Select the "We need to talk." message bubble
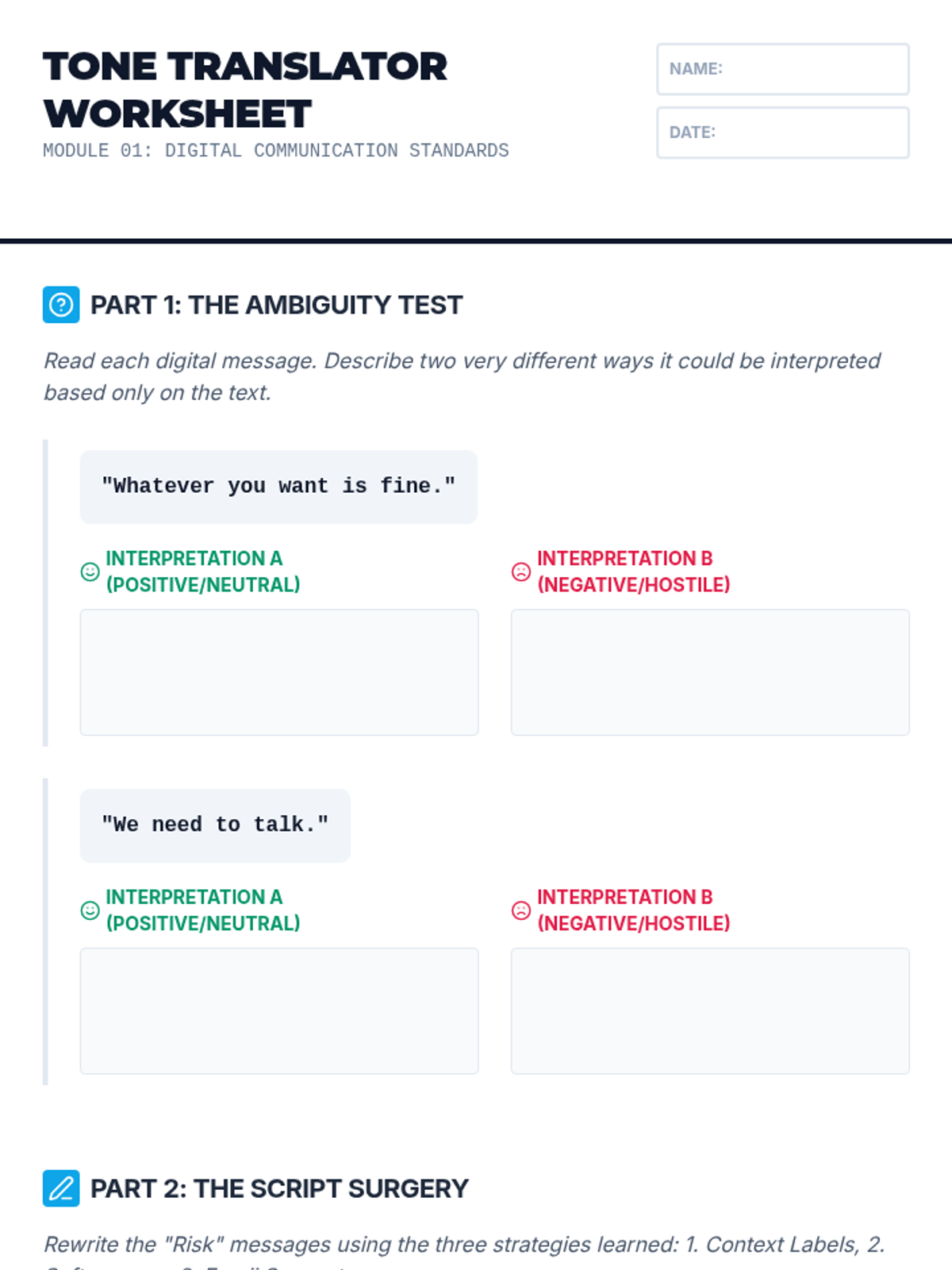This screenshot has height=1270, width=952. (215, 825)
